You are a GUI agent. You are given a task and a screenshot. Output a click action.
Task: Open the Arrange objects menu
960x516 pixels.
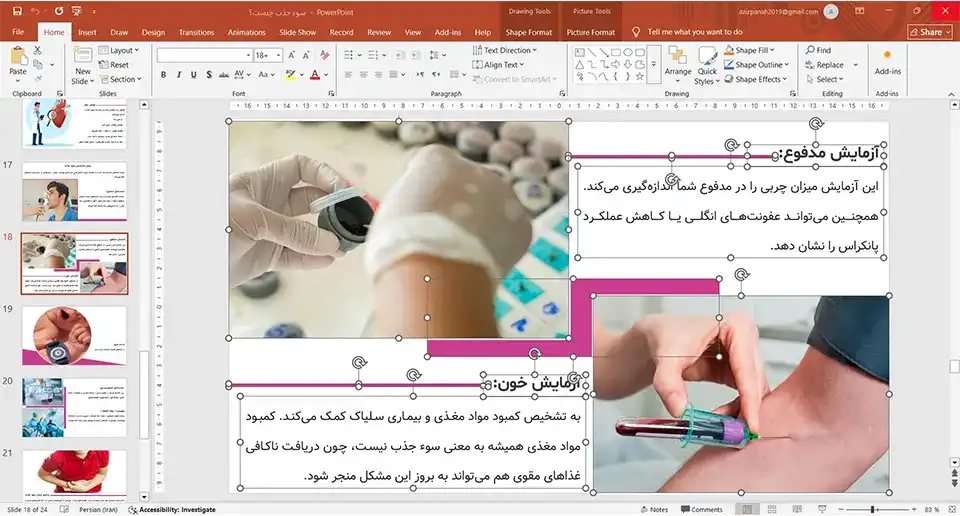pos(678,65)
